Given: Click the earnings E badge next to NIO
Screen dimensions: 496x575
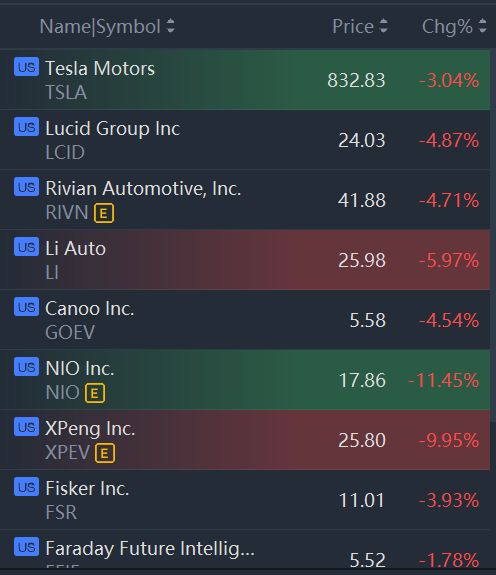Looking at the screenshot, I should click(95, 393).
